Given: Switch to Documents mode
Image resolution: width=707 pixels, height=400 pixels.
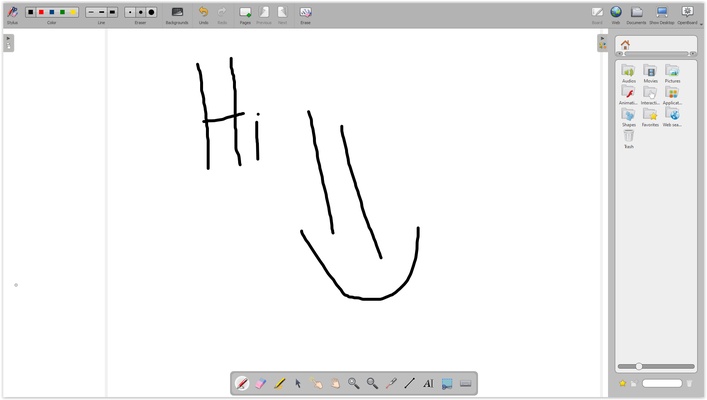Looking at the screenshot, I should 637,13.
